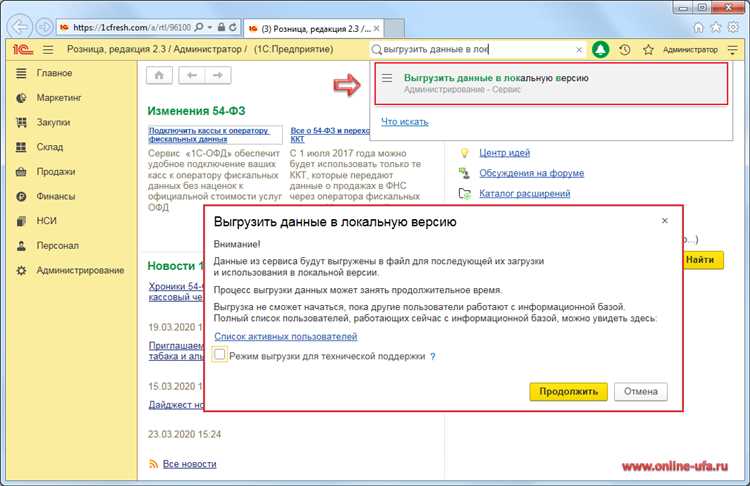Open the 'Что искать' link
Screen dimensions: 750x486
point(404,122)
